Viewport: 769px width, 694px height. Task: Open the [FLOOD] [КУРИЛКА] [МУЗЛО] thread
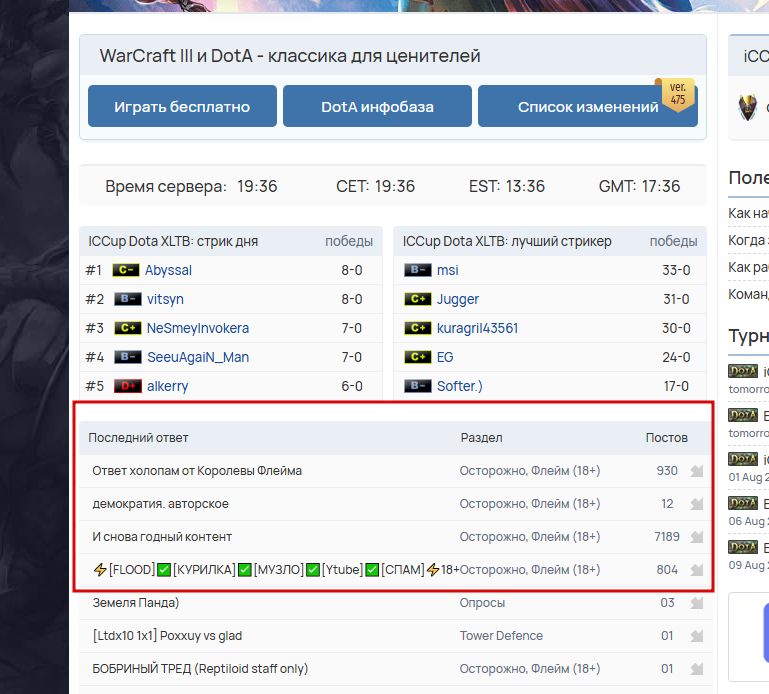point(276,569)
